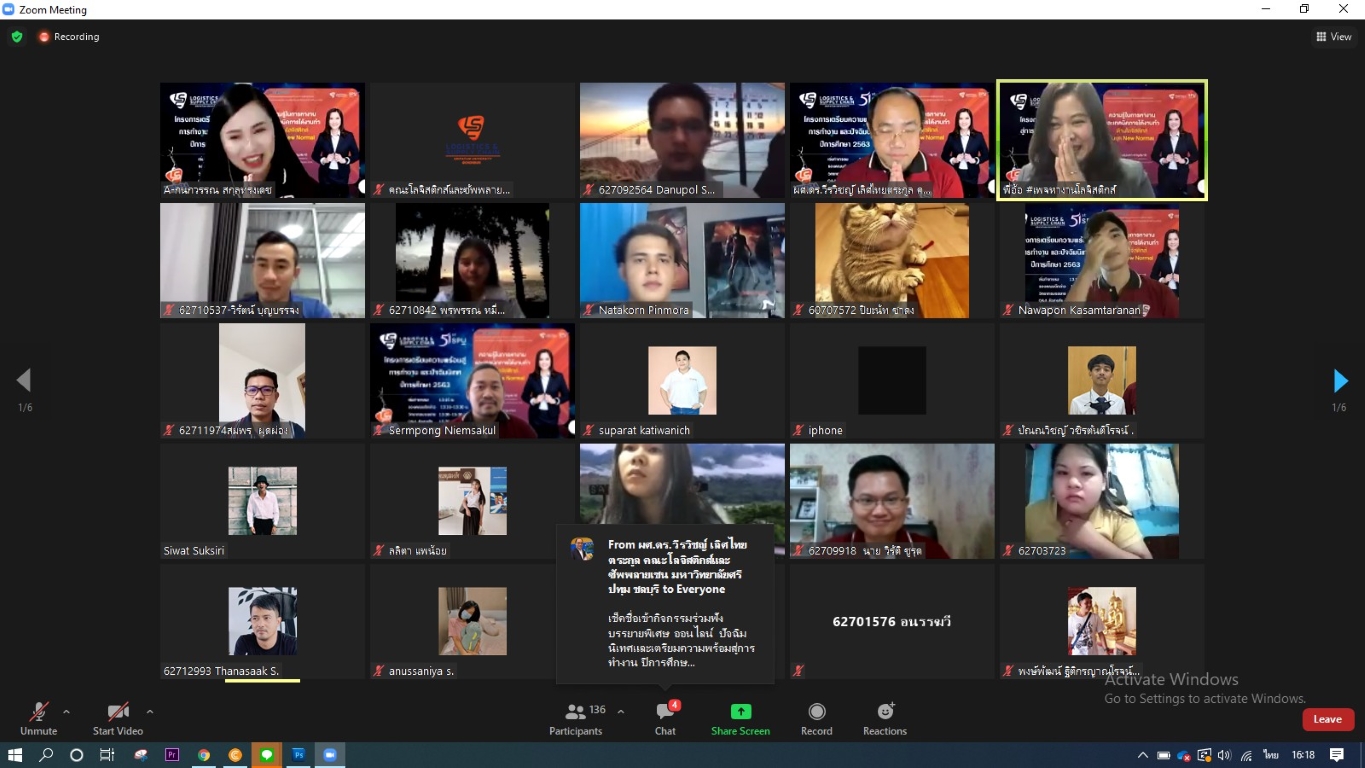Show hidden system tray icons
The width and height of the screenshot is (1365, 768).
(1142, 755)
